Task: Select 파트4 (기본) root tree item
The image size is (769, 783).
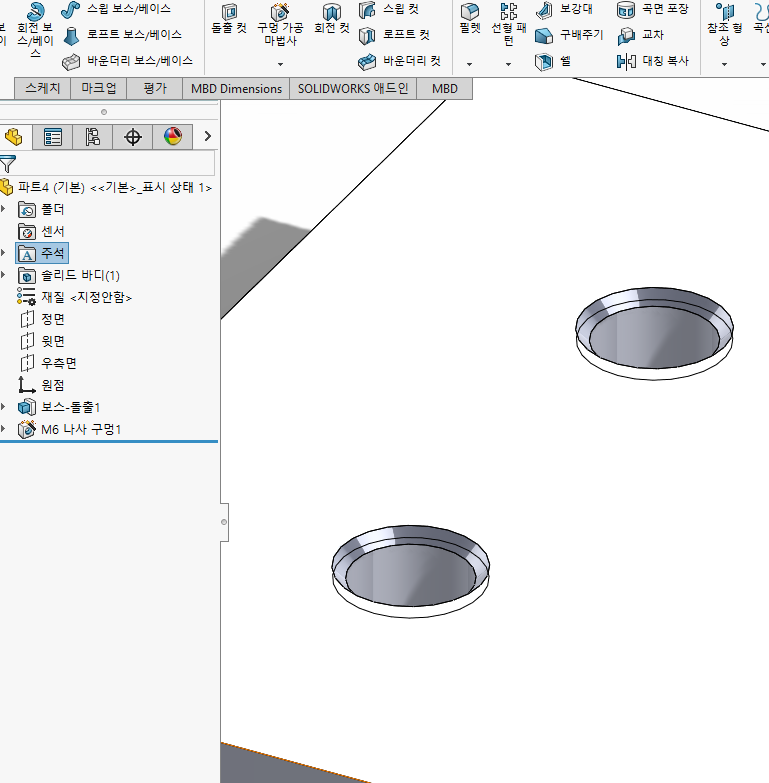Action: (x=106, y=187)
